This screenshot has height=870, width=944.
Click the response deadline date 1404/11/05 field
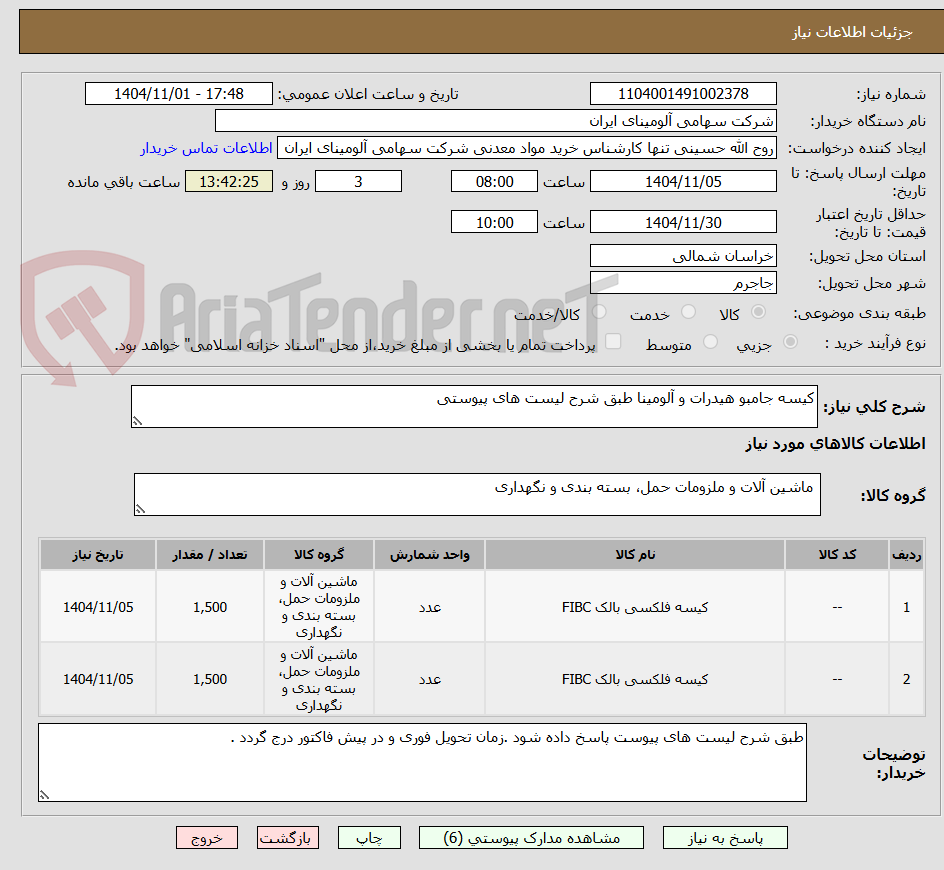click(683, 181)
